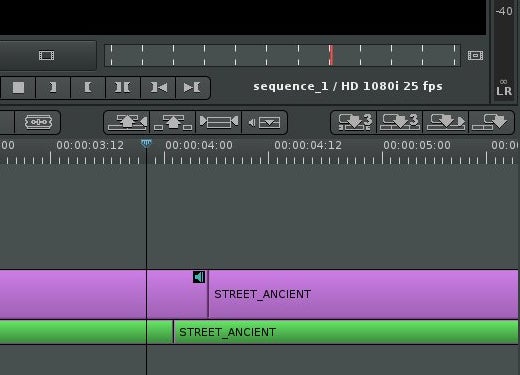This screenshot has height=375, width=520.
Task: Click the split audio speaker button
Action: pos(264,122)
